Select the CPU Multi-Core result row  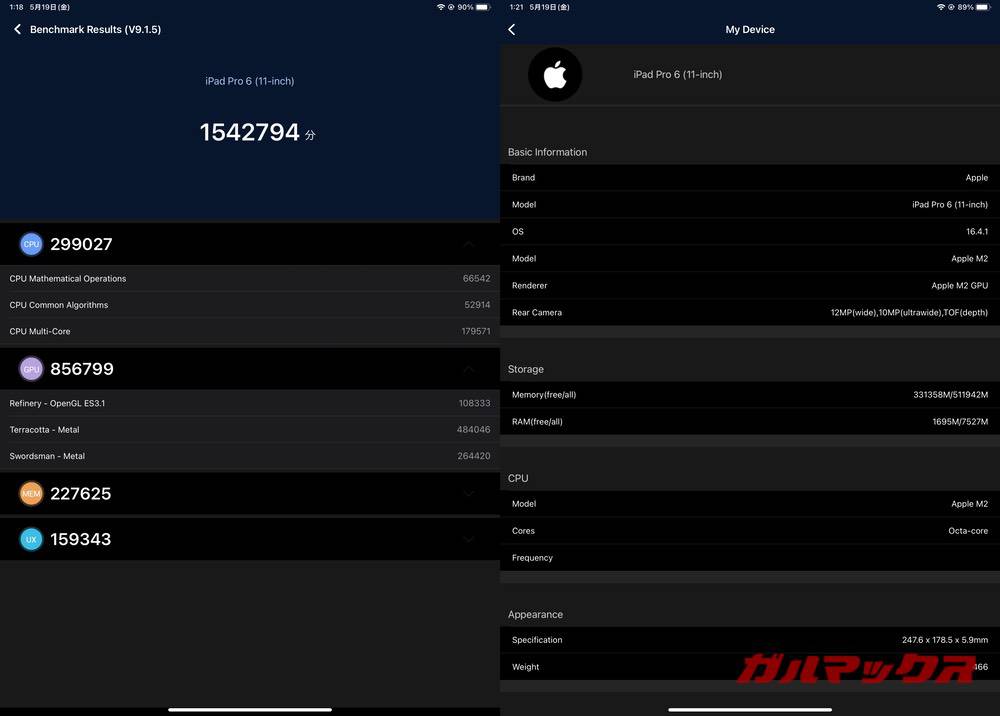click(250, 331)
